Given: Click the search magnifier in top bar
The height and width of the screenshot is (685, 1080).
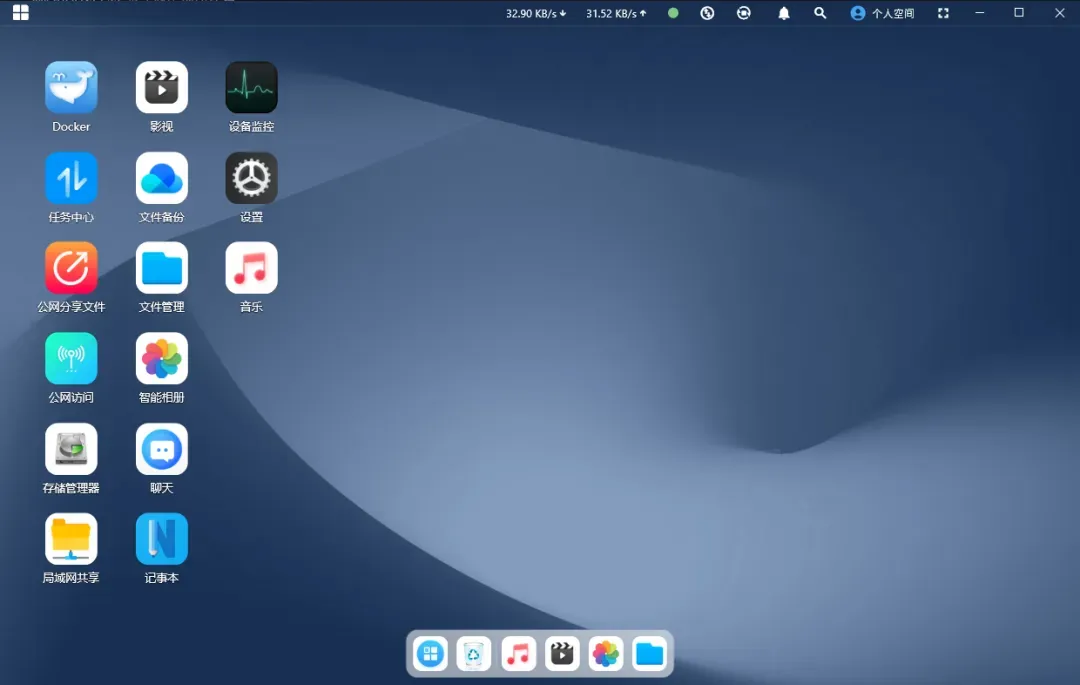Looking at the screenshot, I should (820, 13).
